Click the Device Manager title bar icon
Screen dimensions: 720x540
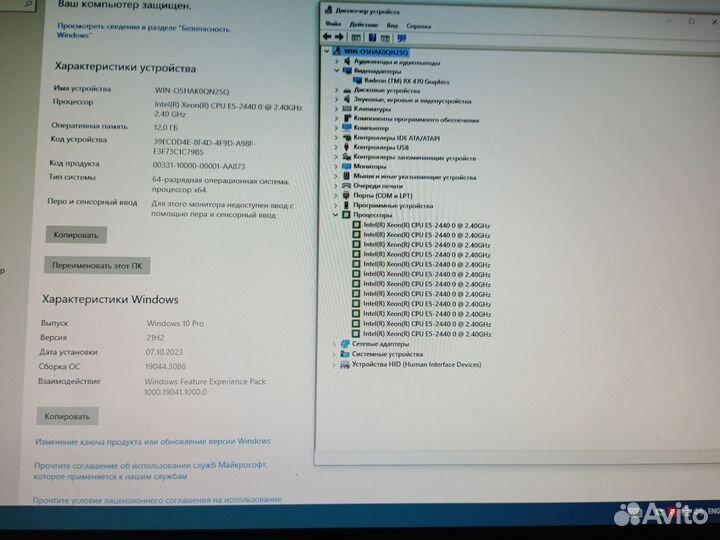click(x=329, y=10)
